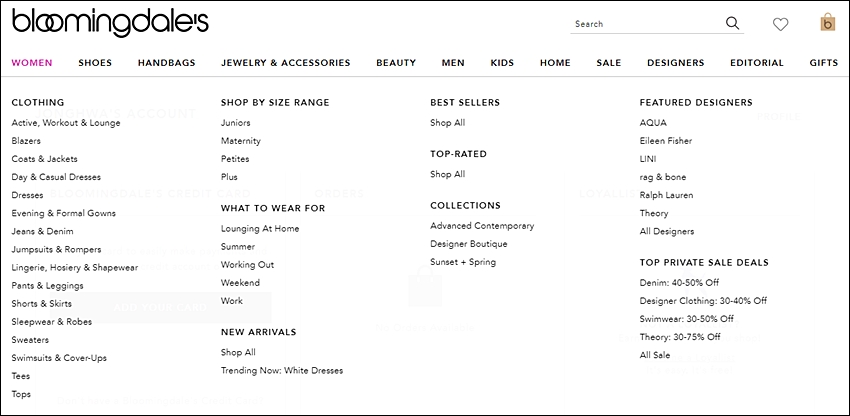Go to Weekend outfits
Image resolution: width=850 pixels, height=416 pixels.
click(240, 283)
